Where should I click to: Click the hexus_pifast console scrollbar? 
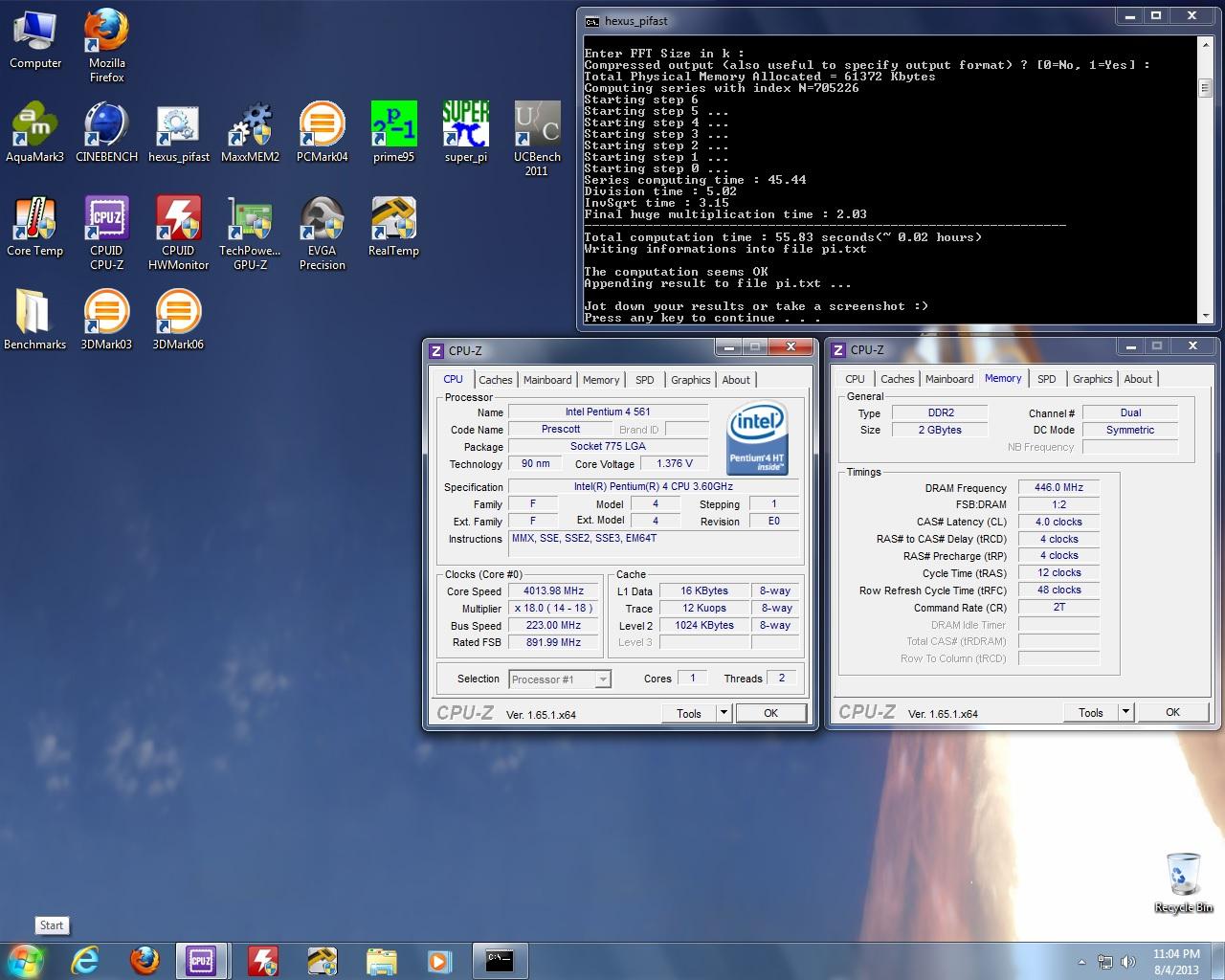click(x=1205, y=180)
